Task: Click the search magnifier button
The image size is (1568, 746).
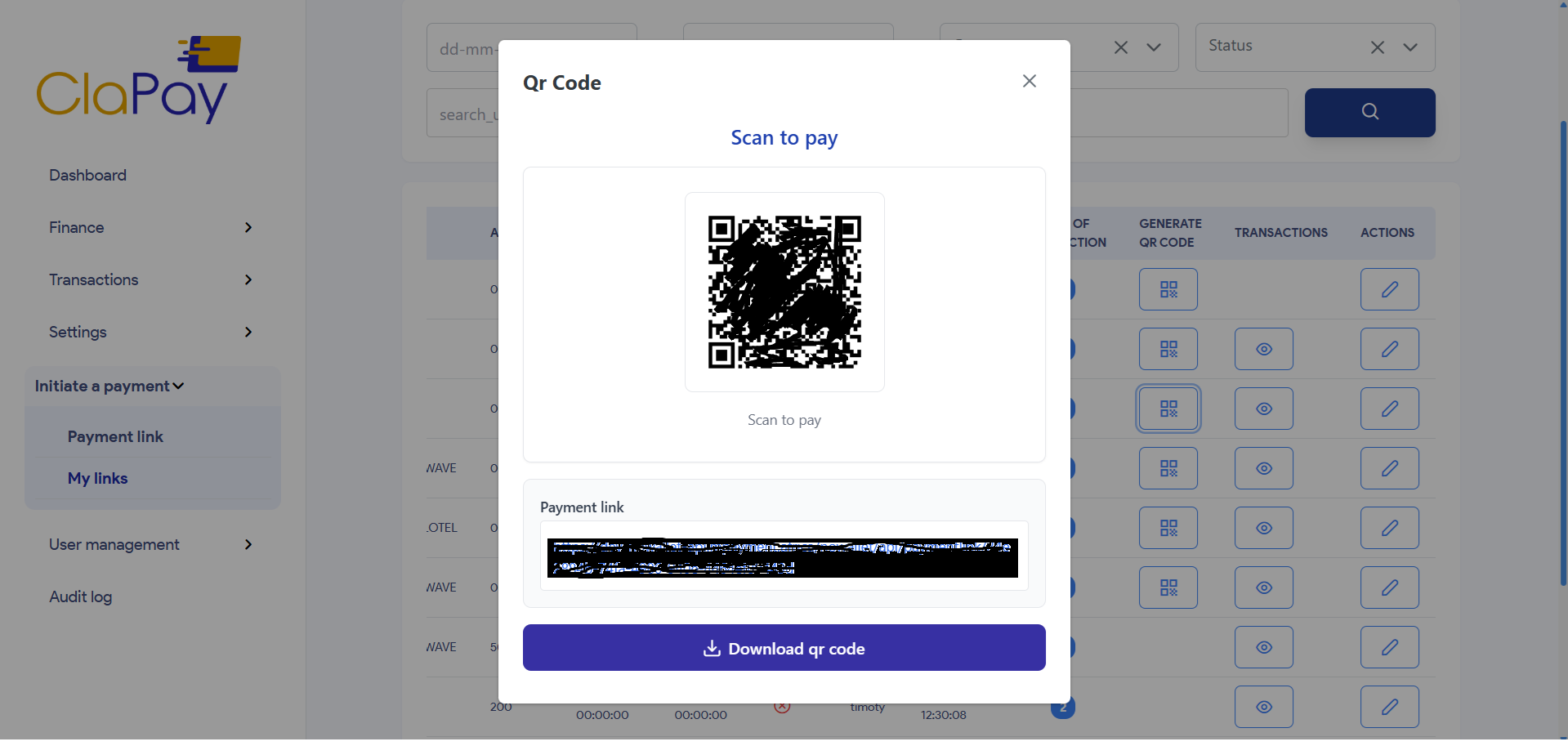Action: click(x=1369, y=112)
